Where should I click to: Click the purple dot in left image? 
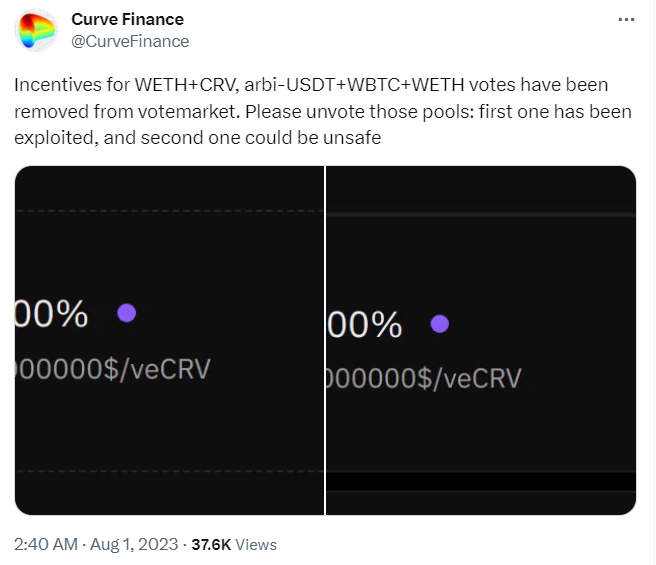click(126, 313)
